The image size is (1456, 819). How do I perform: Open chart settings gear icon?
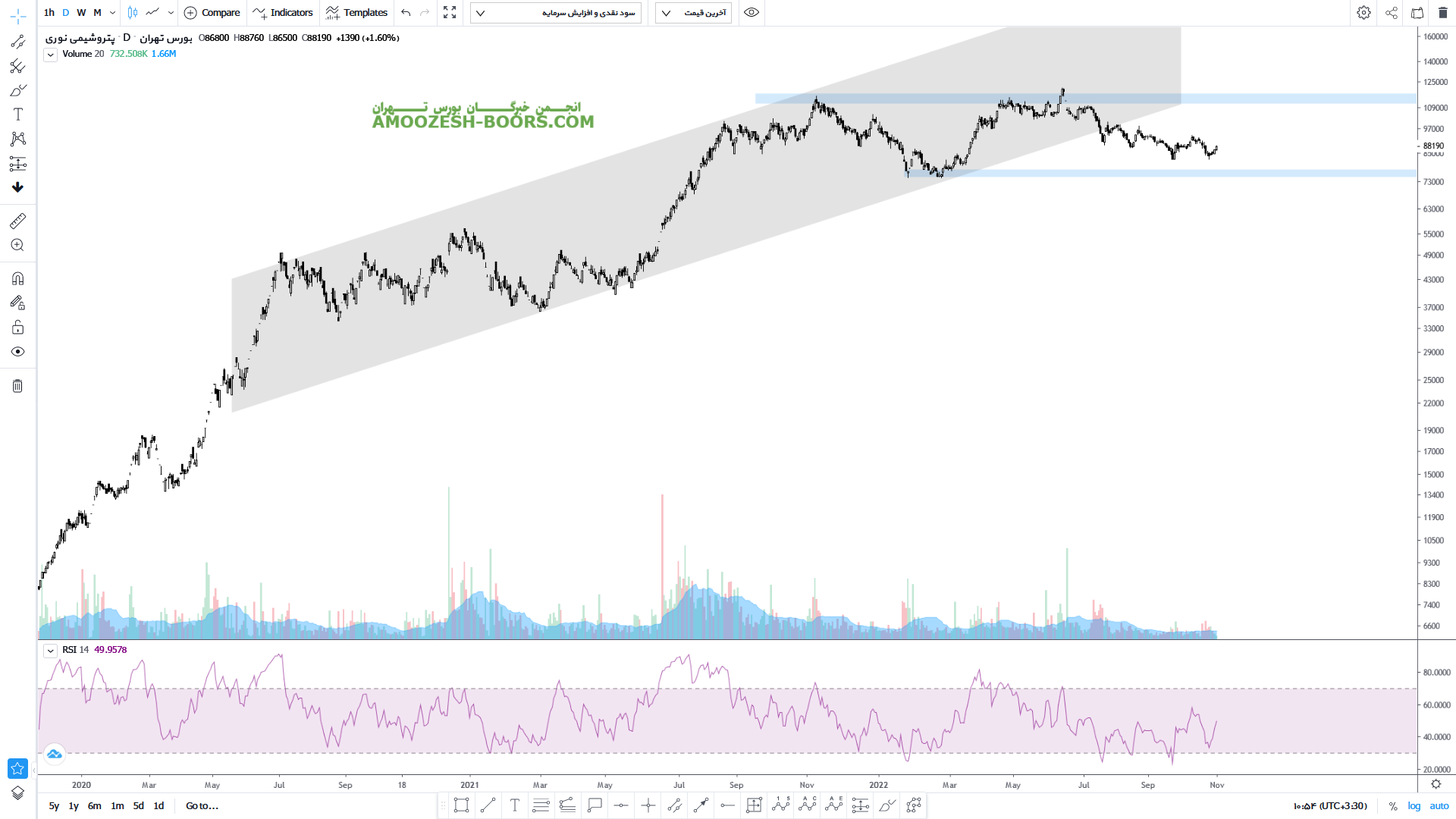[1363, 13]
